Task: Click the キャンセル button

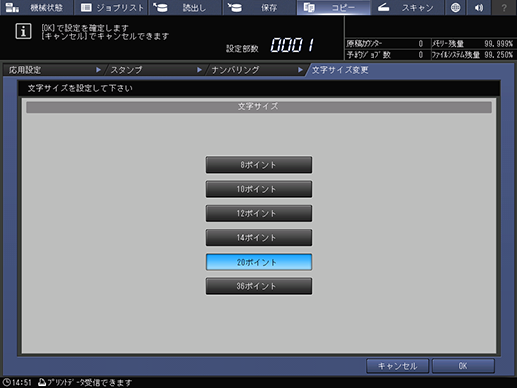Action: 397,366
